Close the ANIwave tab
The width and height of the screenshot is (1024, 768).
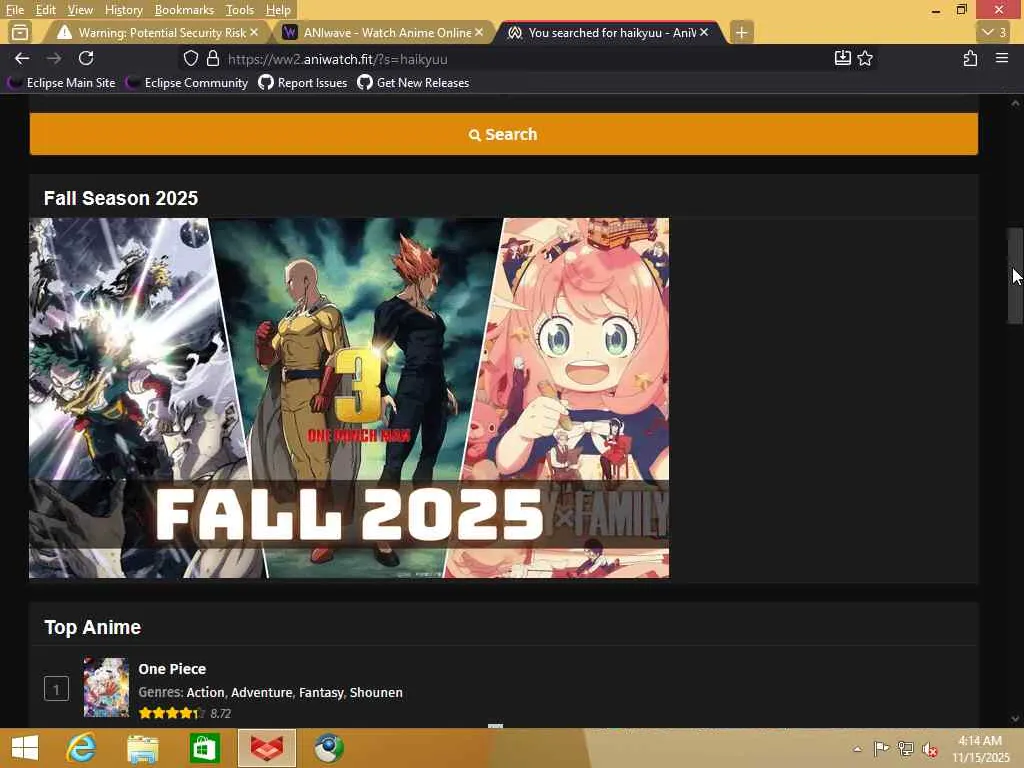pyautogui.click(x=479, y=32)
